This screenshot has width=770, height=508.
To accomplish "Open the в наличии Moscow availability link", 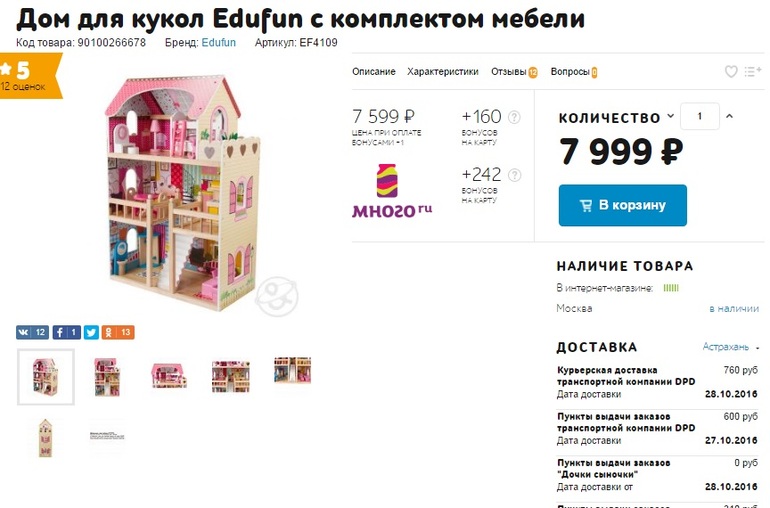I will coord(734,309).
